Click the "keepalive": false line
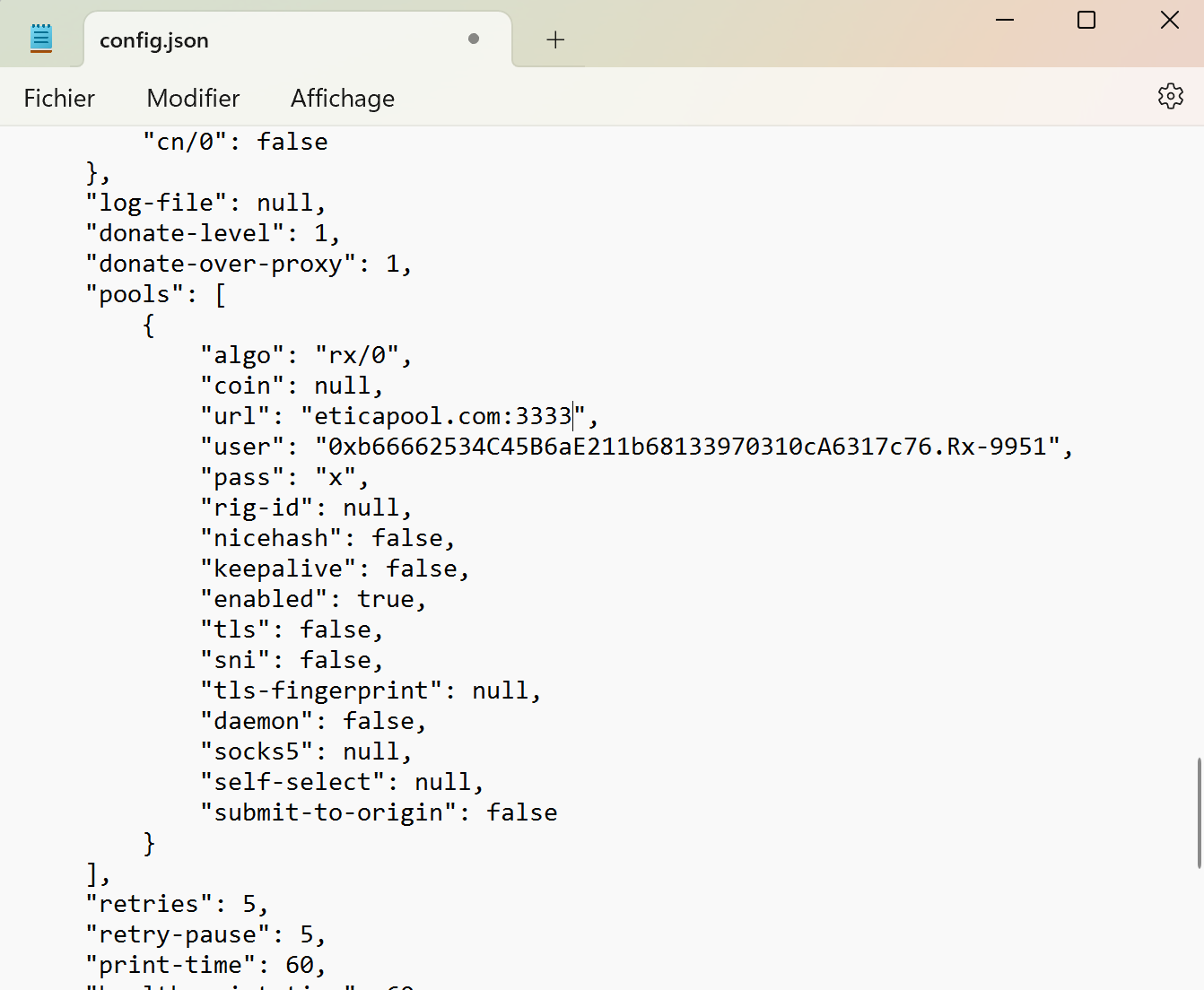The height and width of the screenshot is (990, 1204). 335,569
